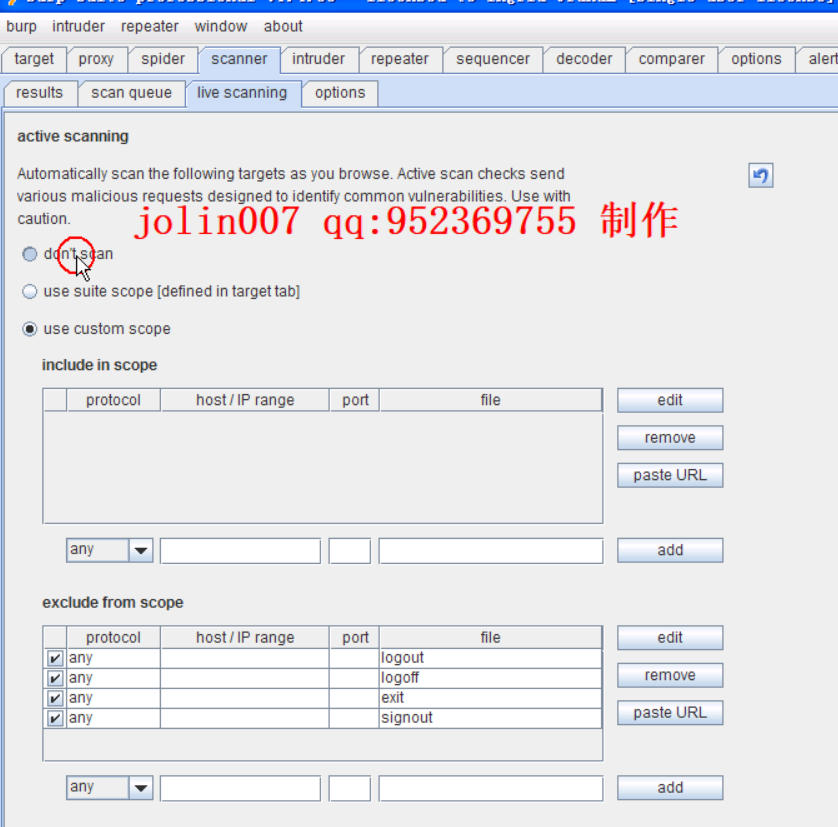Open the intruder menu in menu bar
This screenshot has height=827, width=838.
pyautogui.click(x=79, y=26)
